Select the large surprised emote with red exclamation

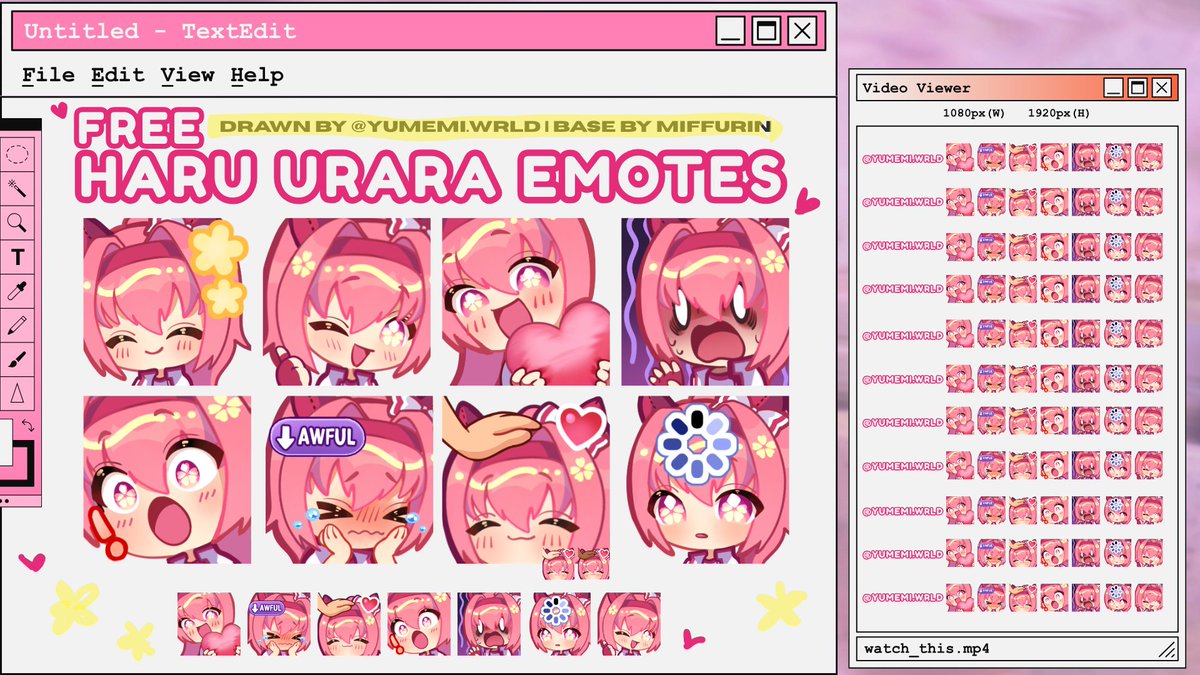tap(167, 480)
